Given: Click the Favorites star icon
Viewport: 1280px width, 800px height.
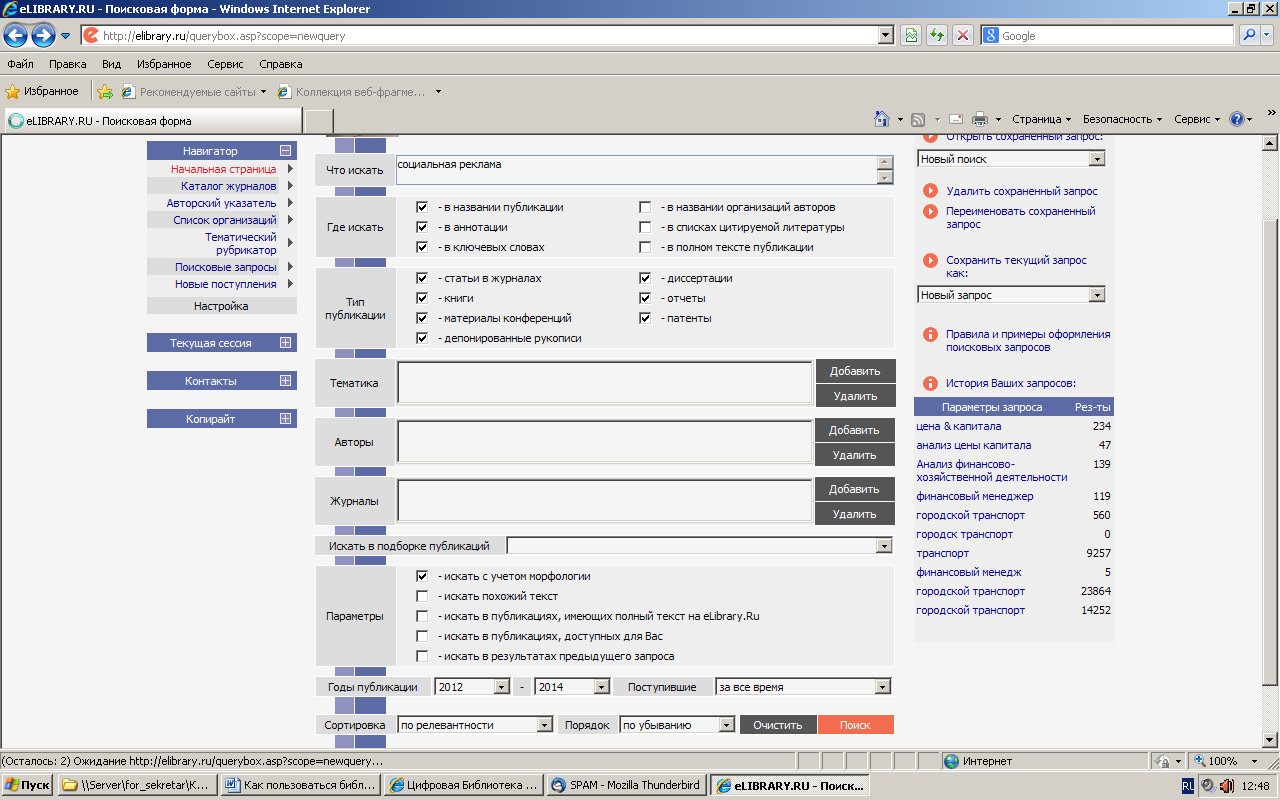Looking at the screenshot, I should (x=13, y=91).
